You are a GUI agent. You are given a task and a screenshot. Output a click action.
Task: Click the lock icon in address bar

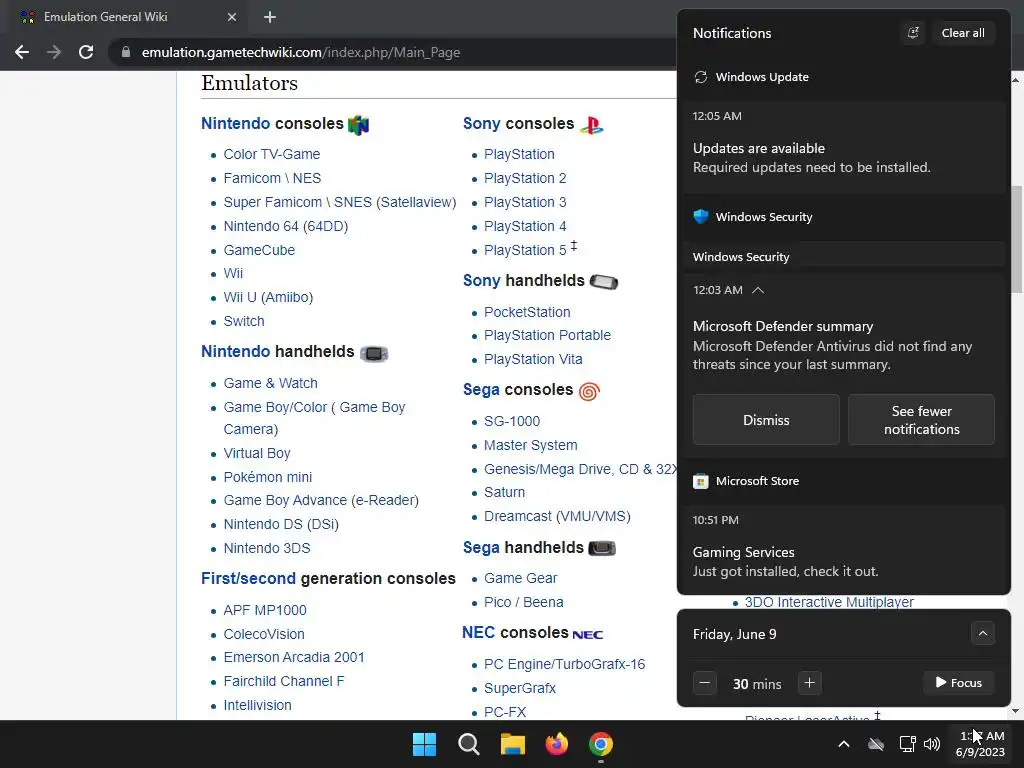pyautogui.click(x=126, y=52)
